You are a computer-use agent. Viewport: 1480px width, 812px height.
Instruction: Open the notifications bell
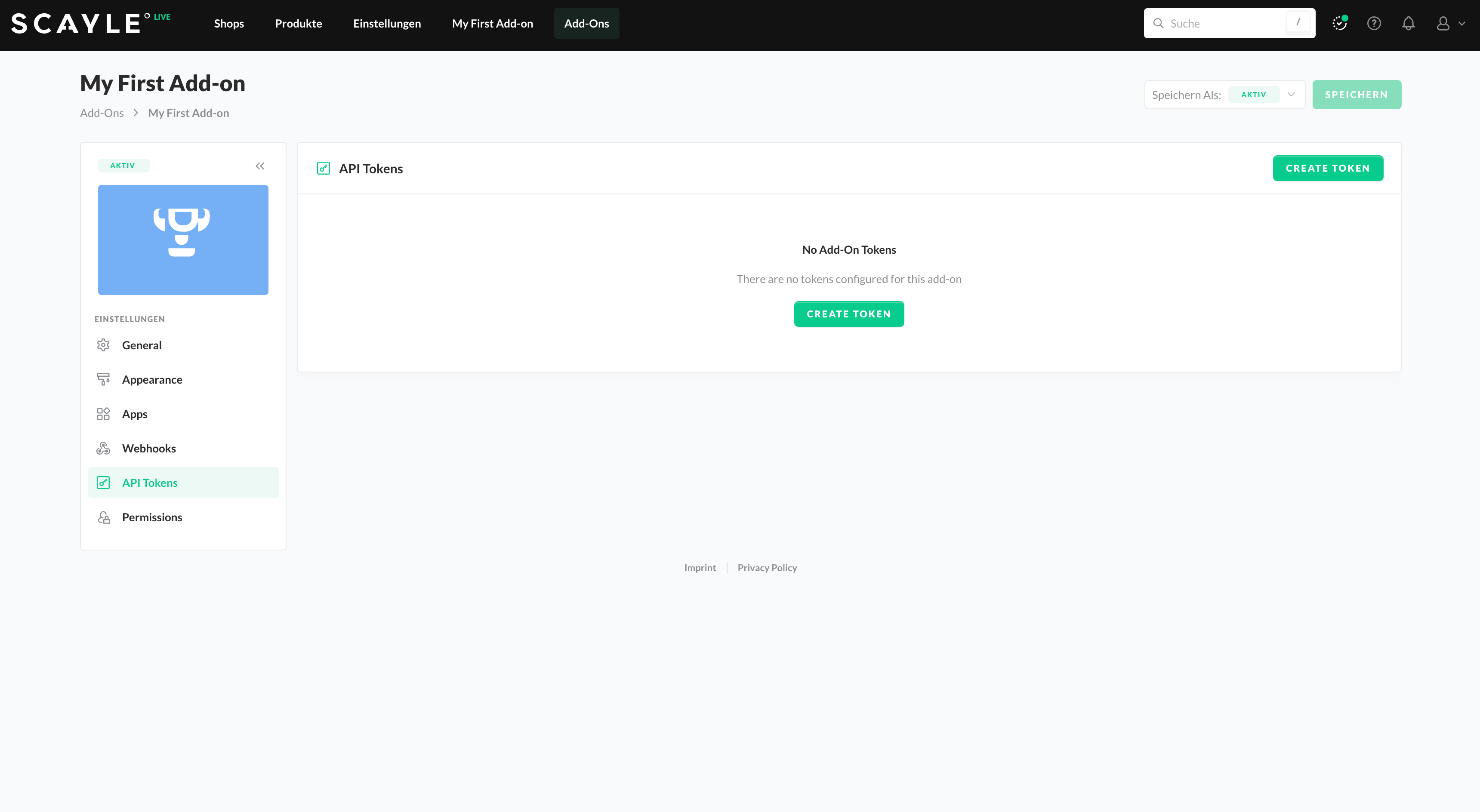click(1408, 24)
